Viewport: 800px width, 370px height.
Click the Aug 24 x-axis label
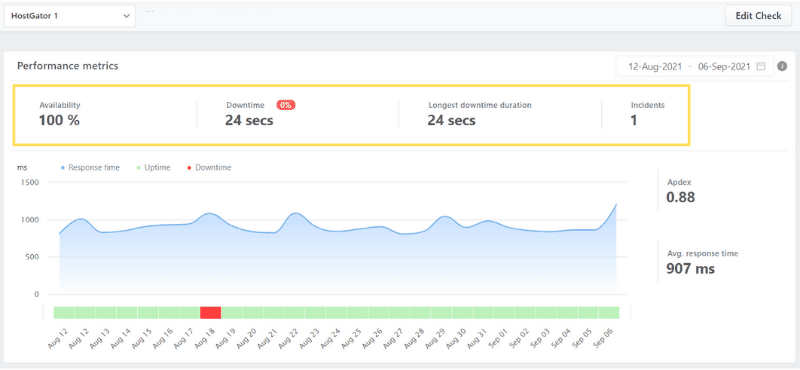[x=331, y=338]
